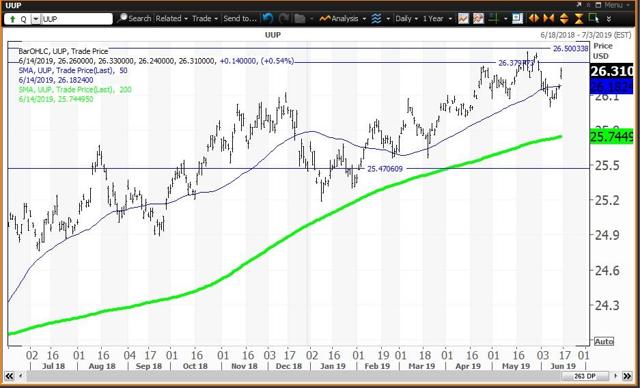Image resolution: width=640 pixels, height=388 pixels.
Task: Click the 26.310 last price tag
Action: coord(611,71)
